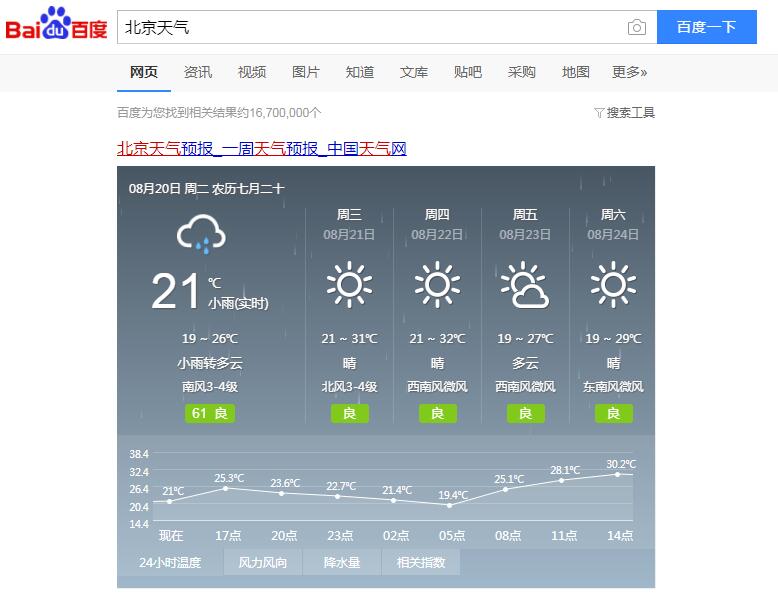Click Friday's cloudy weather icon
778x599 pixels.
pos(525,285)
